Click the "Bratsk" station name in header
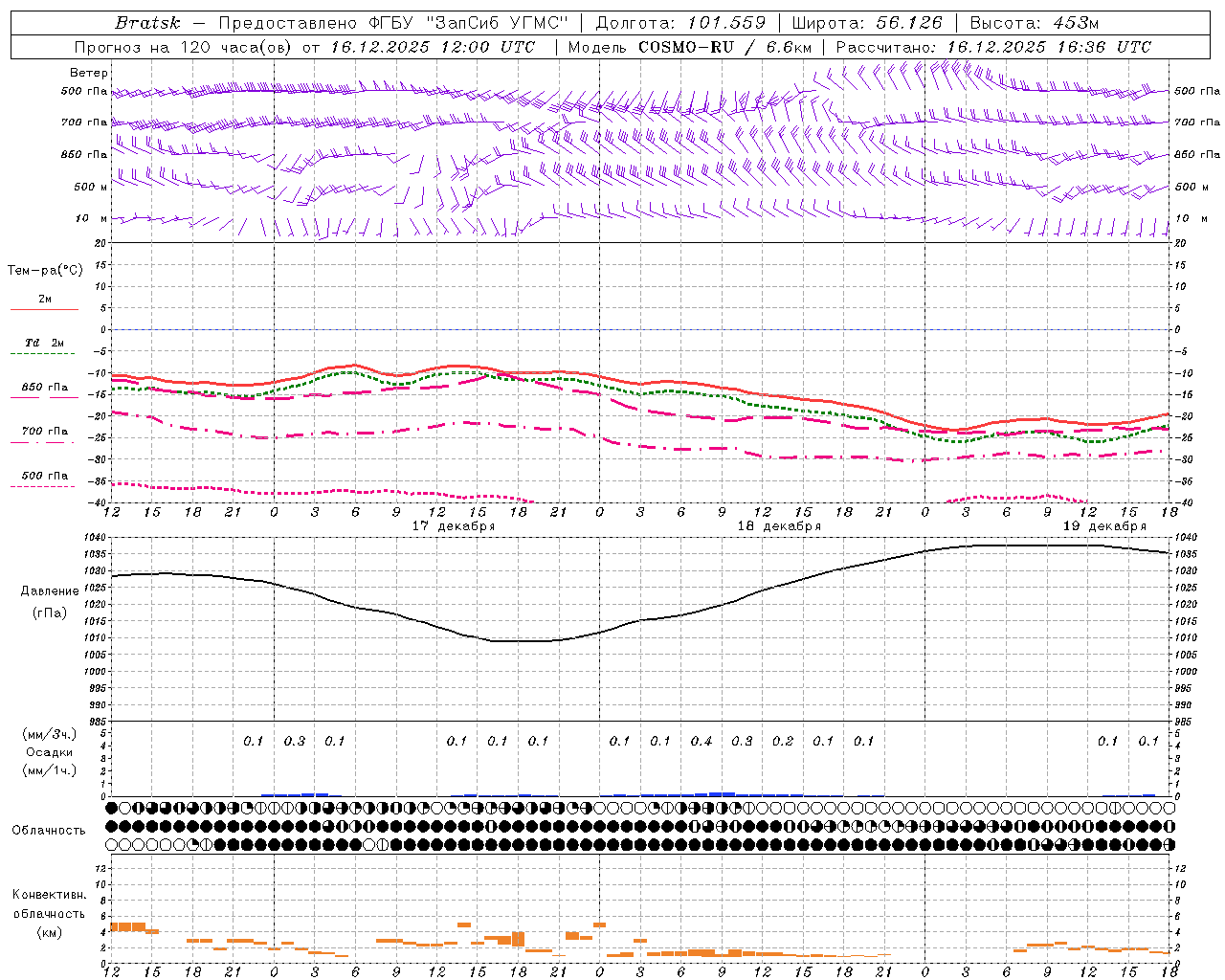Screen dimensions: 1225x980 point(147,23)
